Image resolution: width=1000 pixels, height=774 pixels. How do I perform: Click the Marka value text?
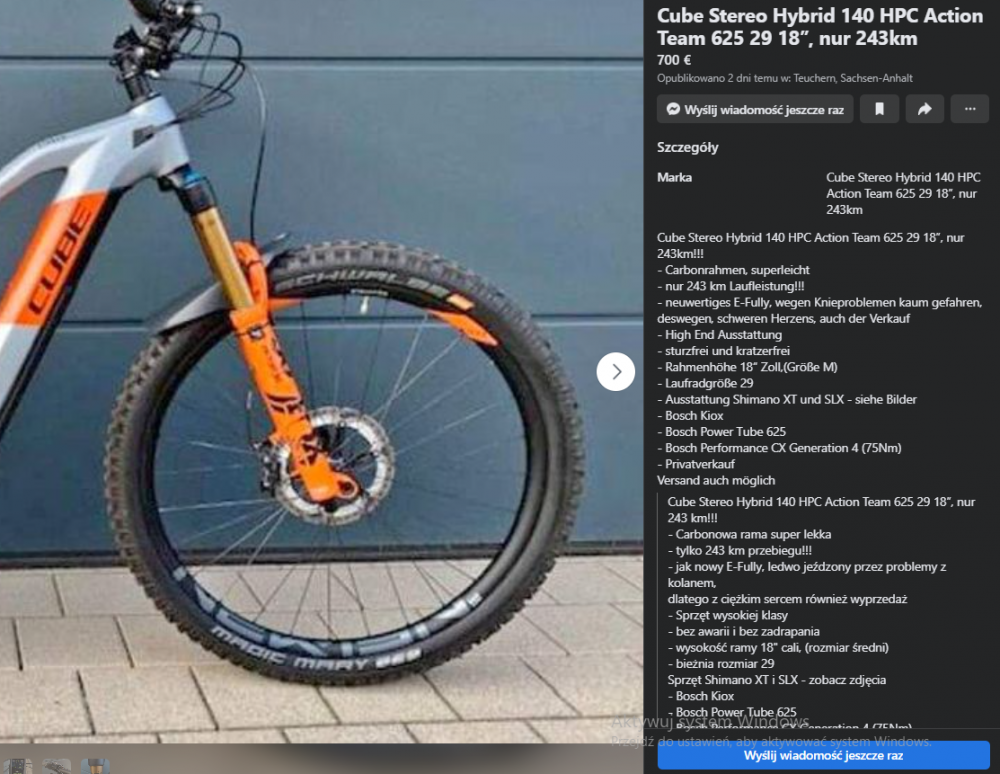[903, 193]
